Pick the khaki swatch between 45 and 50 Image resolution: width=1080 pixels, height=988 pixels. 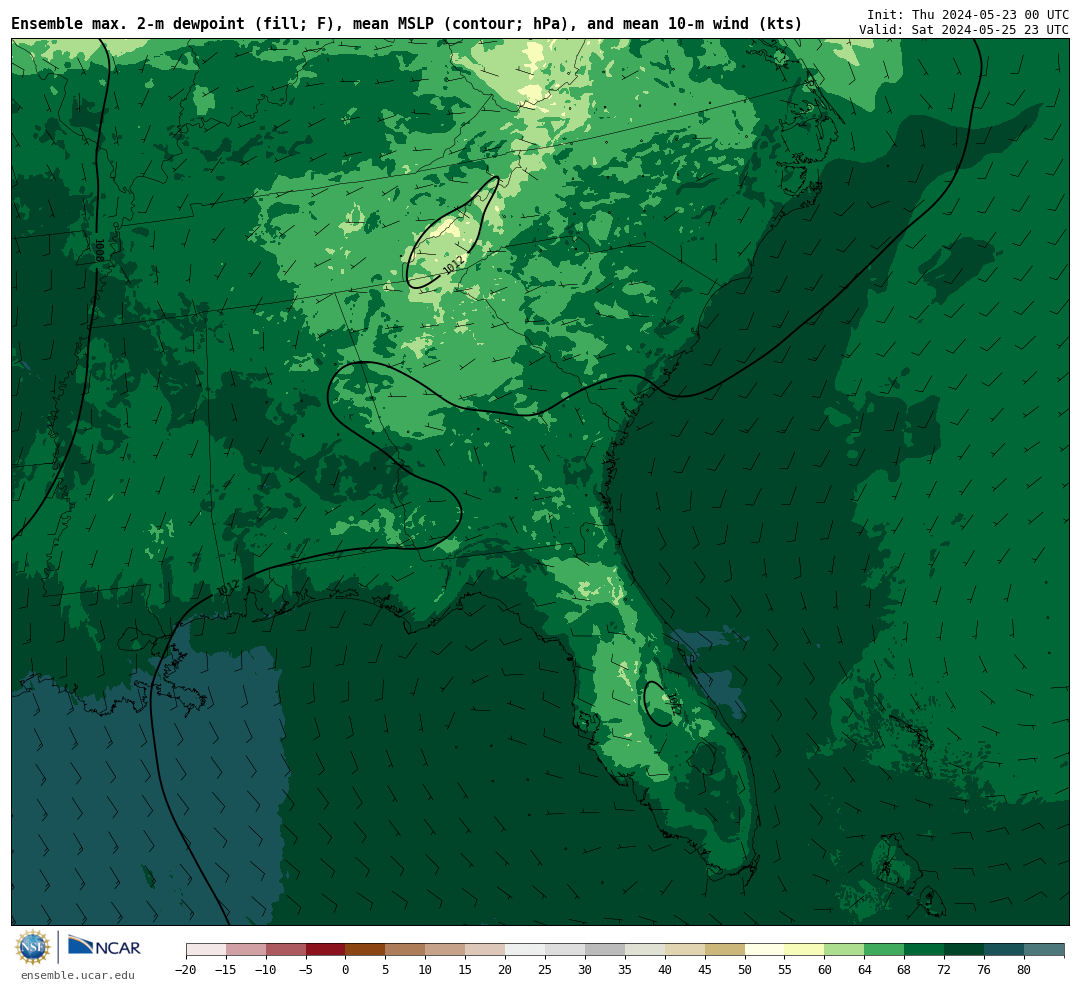point(725,950)
